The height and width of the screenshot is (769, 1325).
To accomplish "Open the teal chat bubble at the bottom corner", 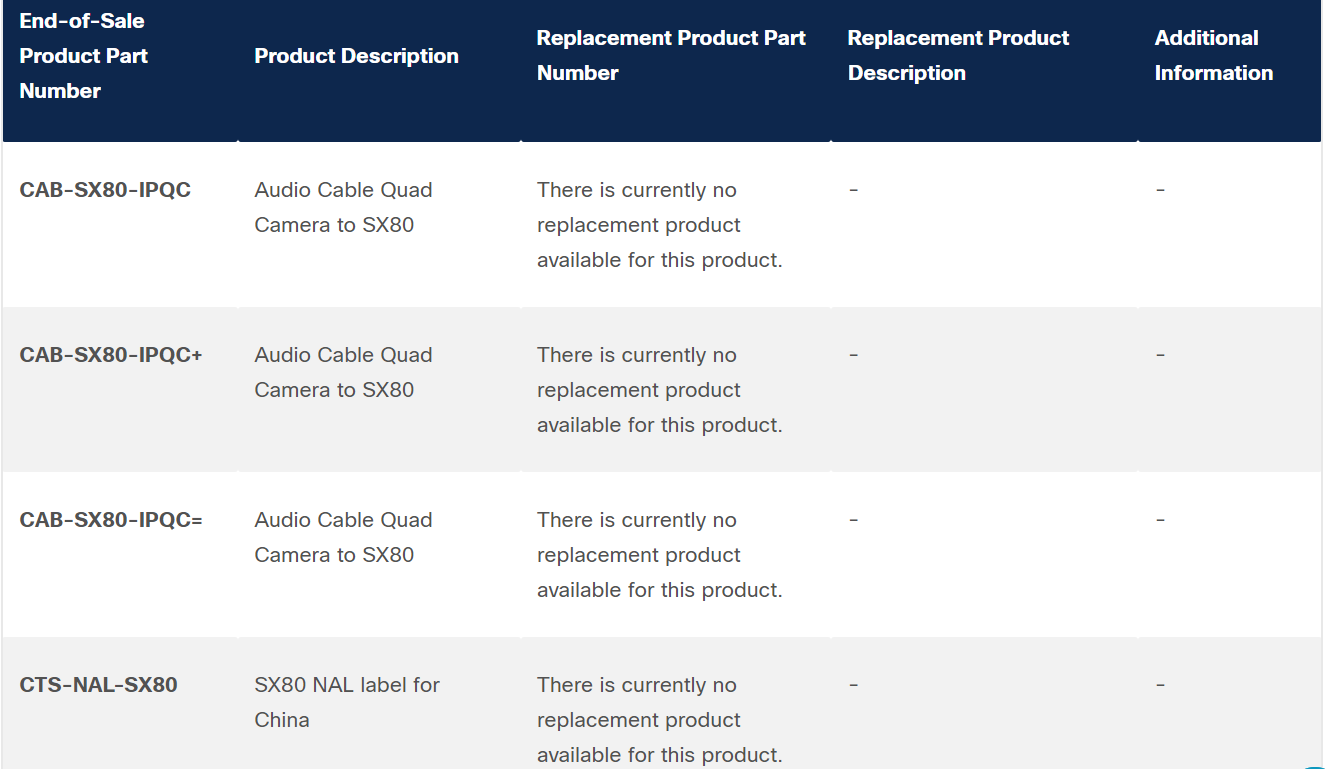I will click(x=1314, y=766).
